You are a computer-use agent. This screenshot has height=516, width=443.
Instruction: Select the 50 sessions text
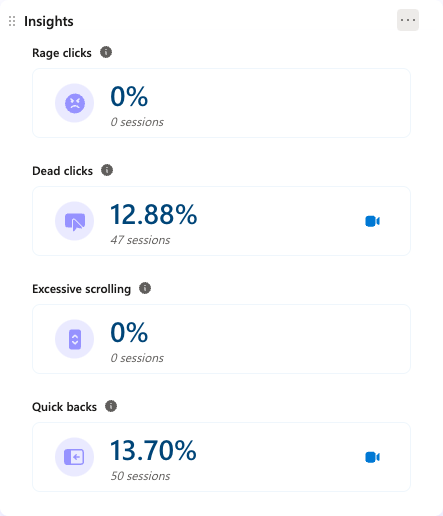coord(140,476)
